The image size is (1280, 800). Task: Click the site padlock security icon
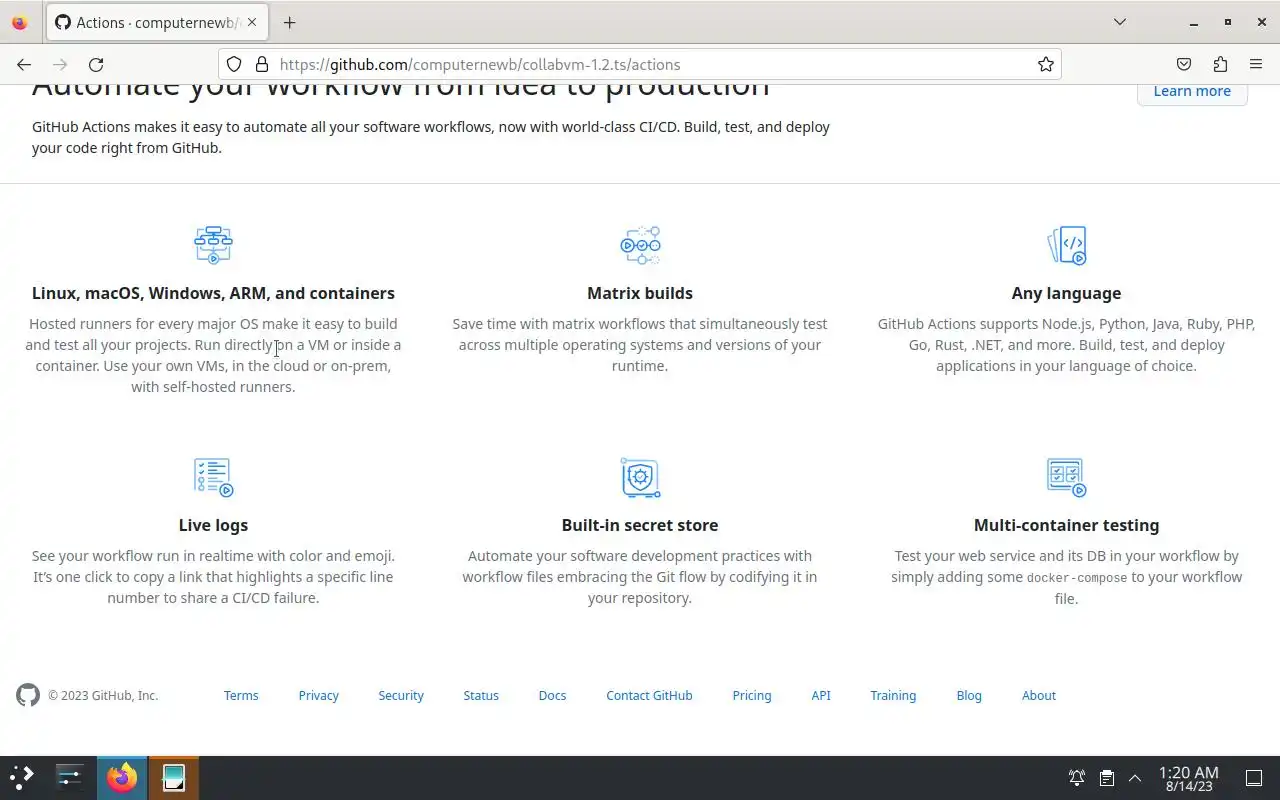262,64
